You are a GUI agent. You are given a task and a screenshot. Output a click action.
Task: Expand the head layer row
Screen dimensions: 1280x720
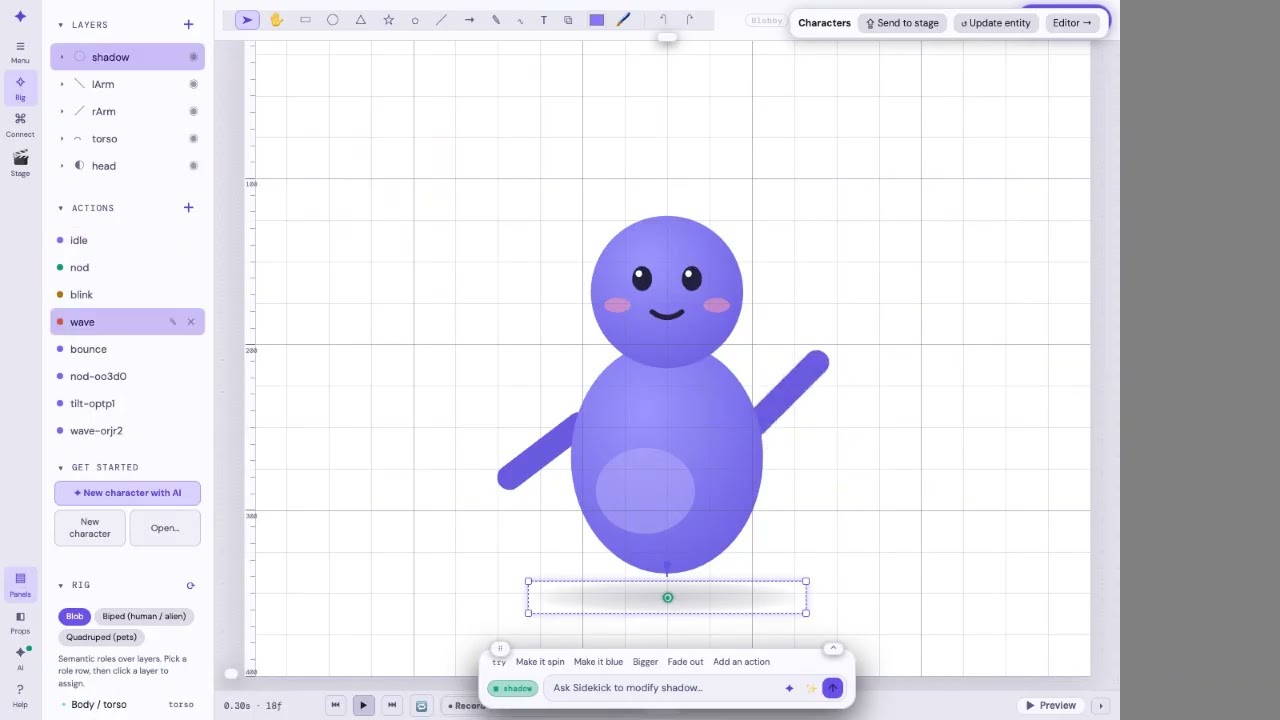tap(62, 166)
